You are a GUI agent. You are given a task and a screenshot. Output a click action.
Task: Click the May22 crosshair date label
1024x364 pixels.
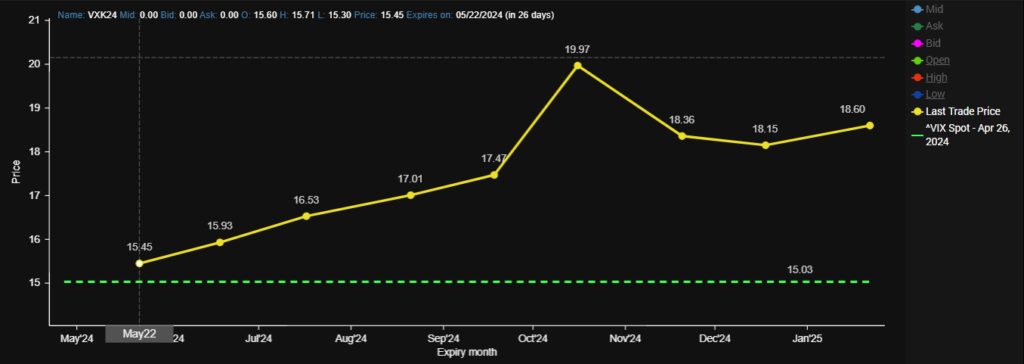139,334
